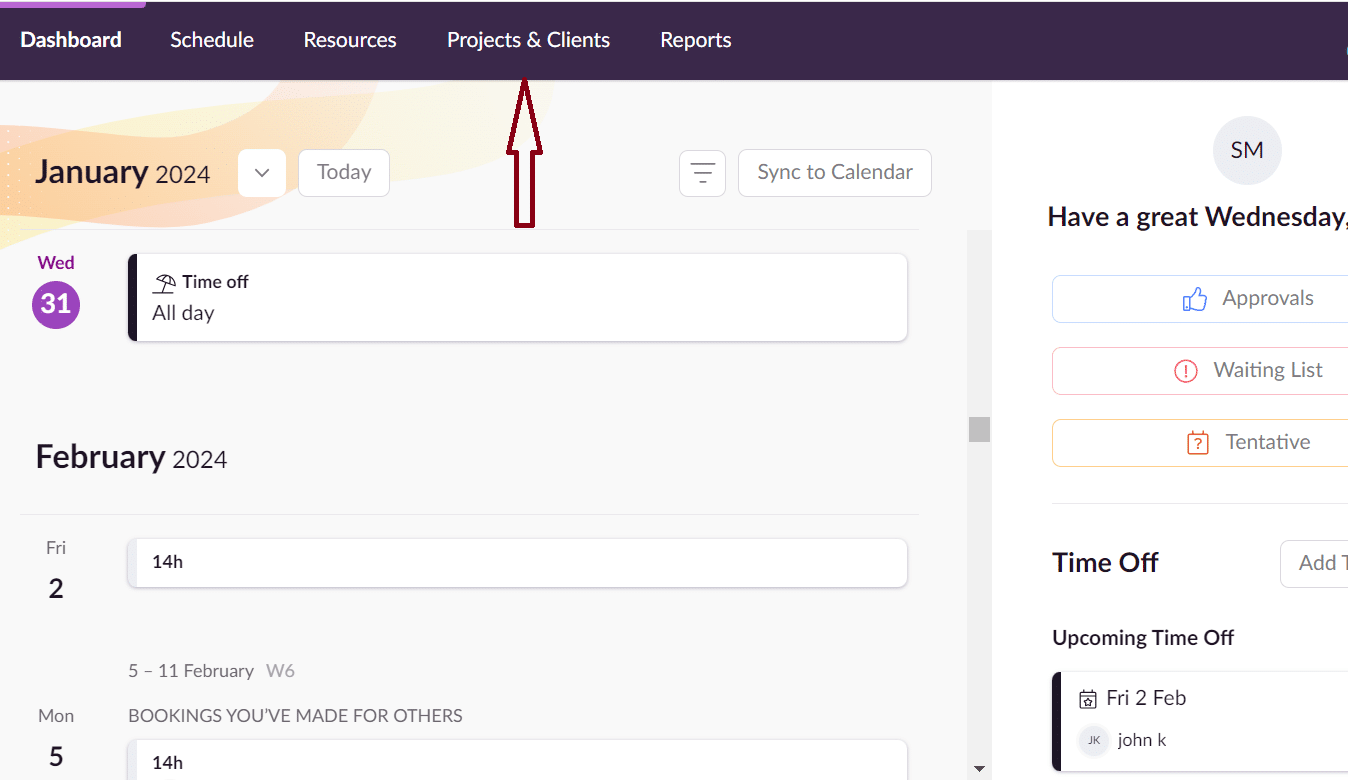Click the JK avatar for john k
The image size is (1348, 780).
(x=1094, y=741)
